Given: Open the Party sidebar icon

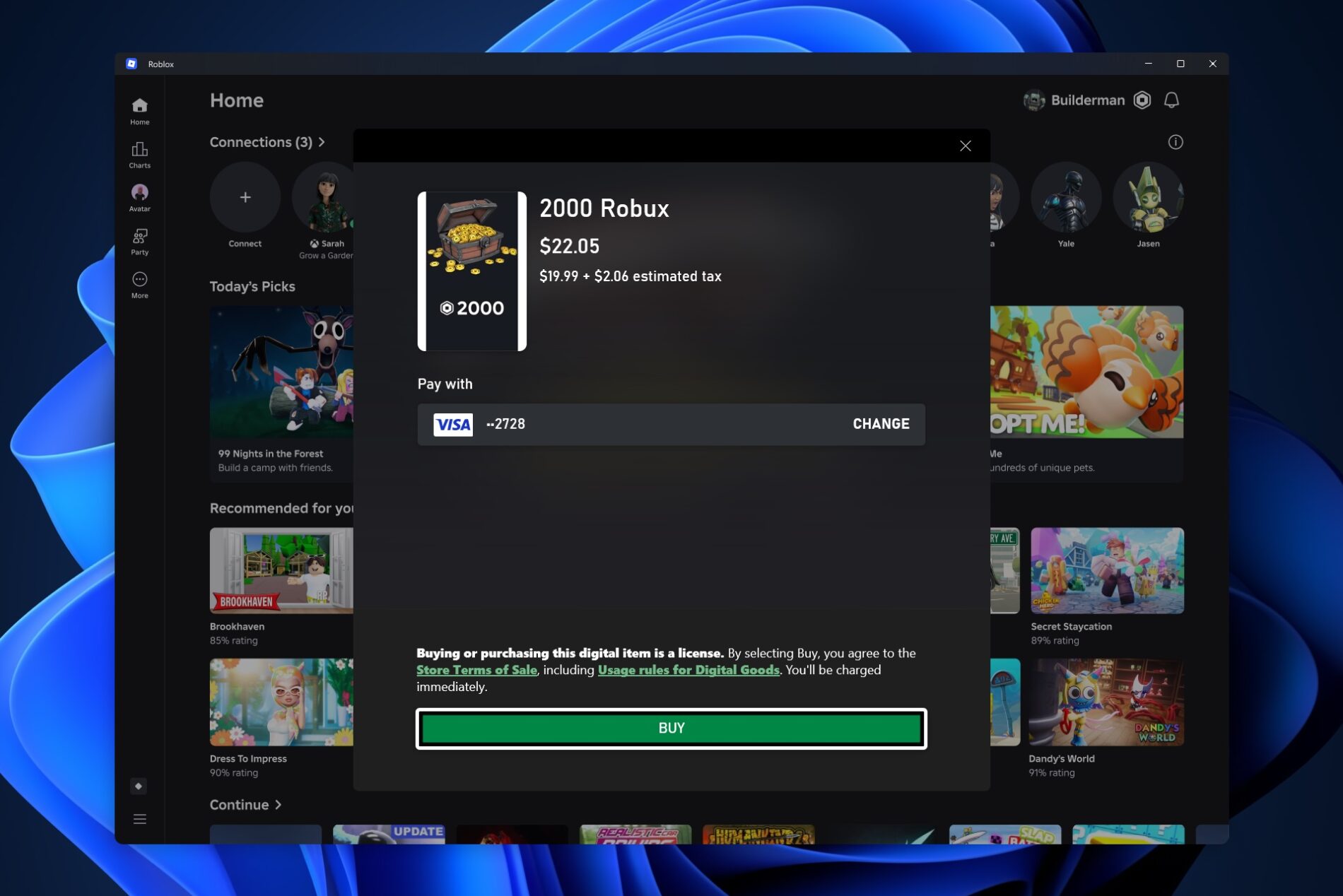Looking at the screenshot, I should point(139,241).
